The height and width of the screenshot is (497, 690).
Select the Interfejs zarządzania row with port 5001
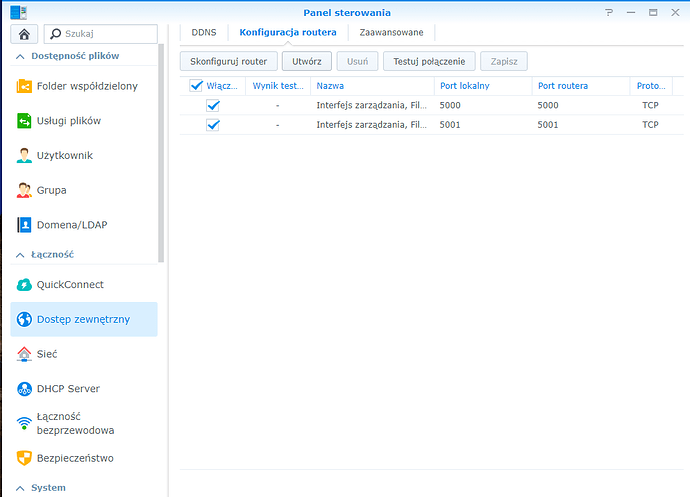tap(431, 125)
